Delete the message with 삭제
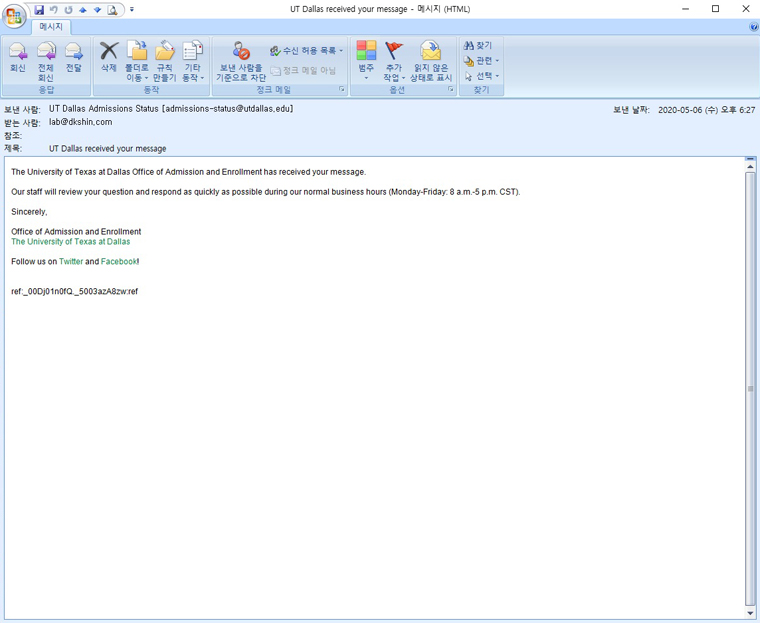Screen dimensions: 760x623 click(109, 57)
